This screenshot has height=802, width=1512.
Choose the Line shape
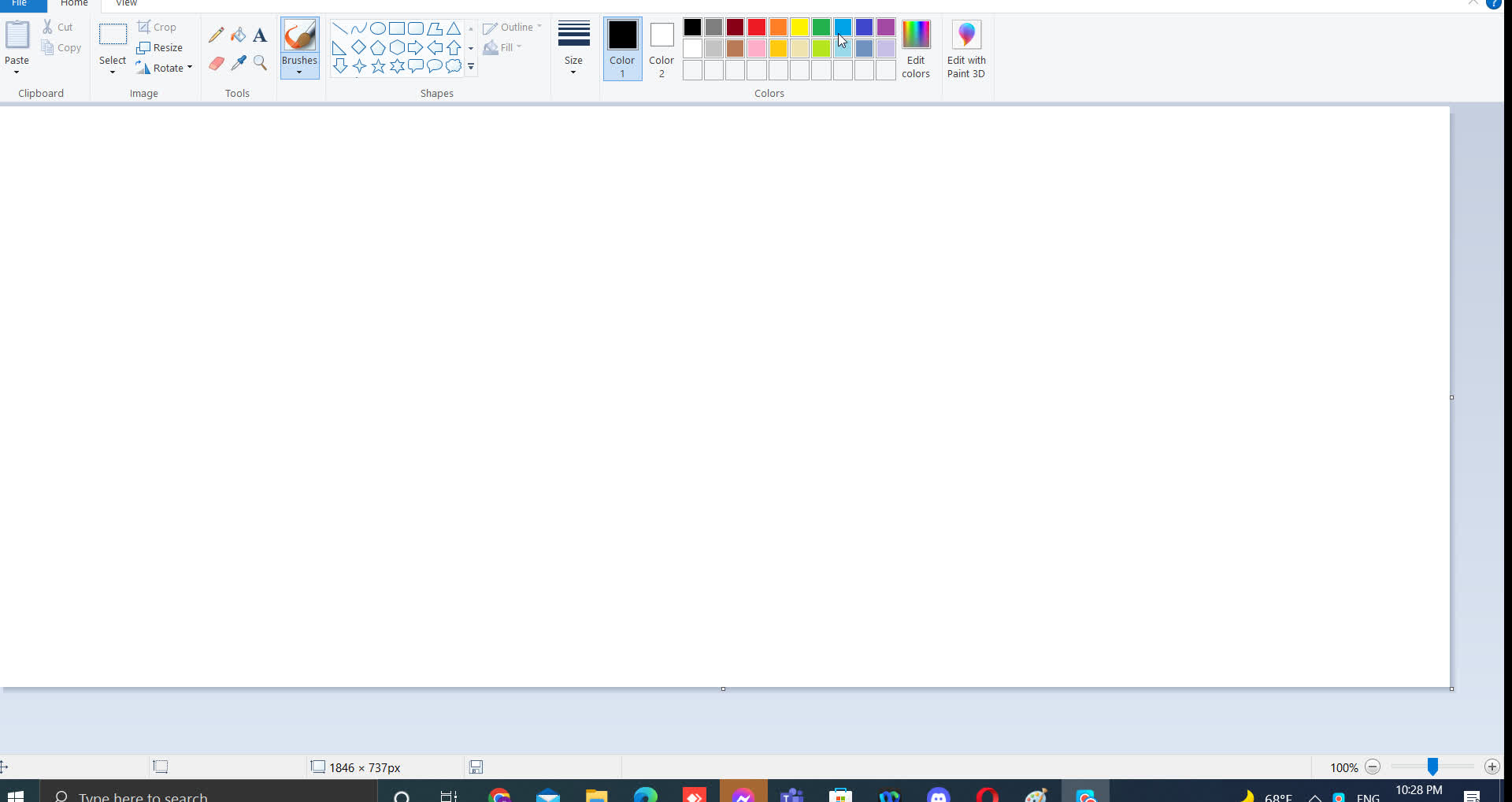tap(340, 28)
